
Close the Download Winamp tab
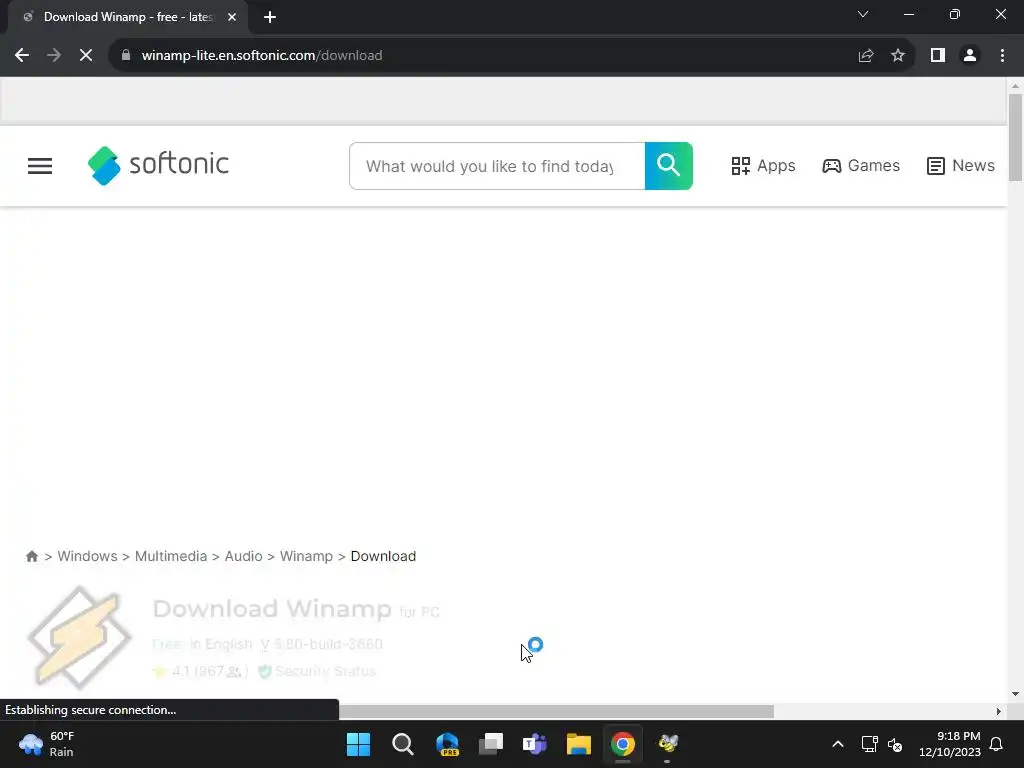click(x=232, y=17)
